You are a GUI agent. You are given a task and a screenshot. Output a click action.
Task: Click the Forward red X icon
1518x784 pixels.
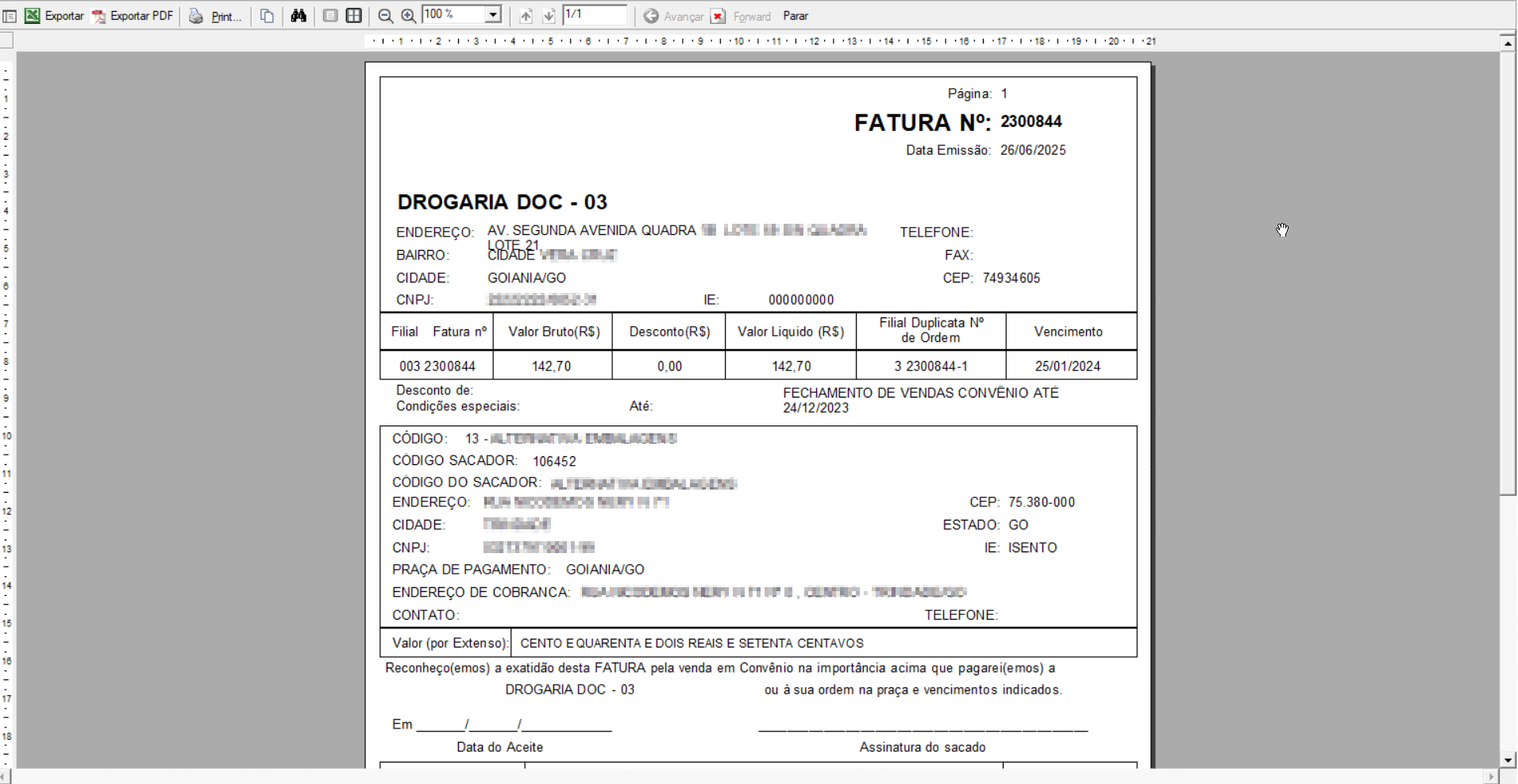(x=718, y=16)
